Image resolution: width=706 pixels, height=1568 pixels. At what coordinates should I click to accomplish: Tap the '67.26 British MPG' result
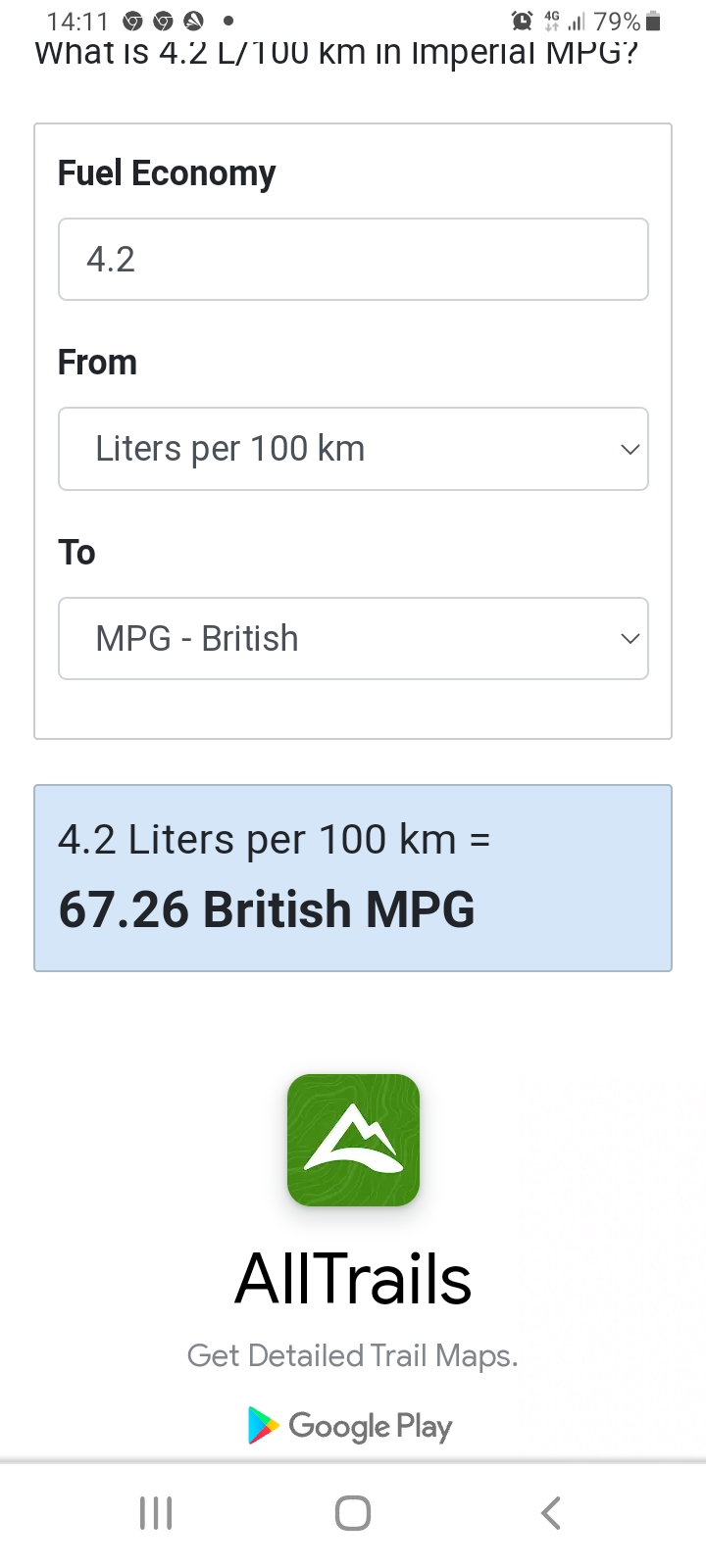point(267,909)
